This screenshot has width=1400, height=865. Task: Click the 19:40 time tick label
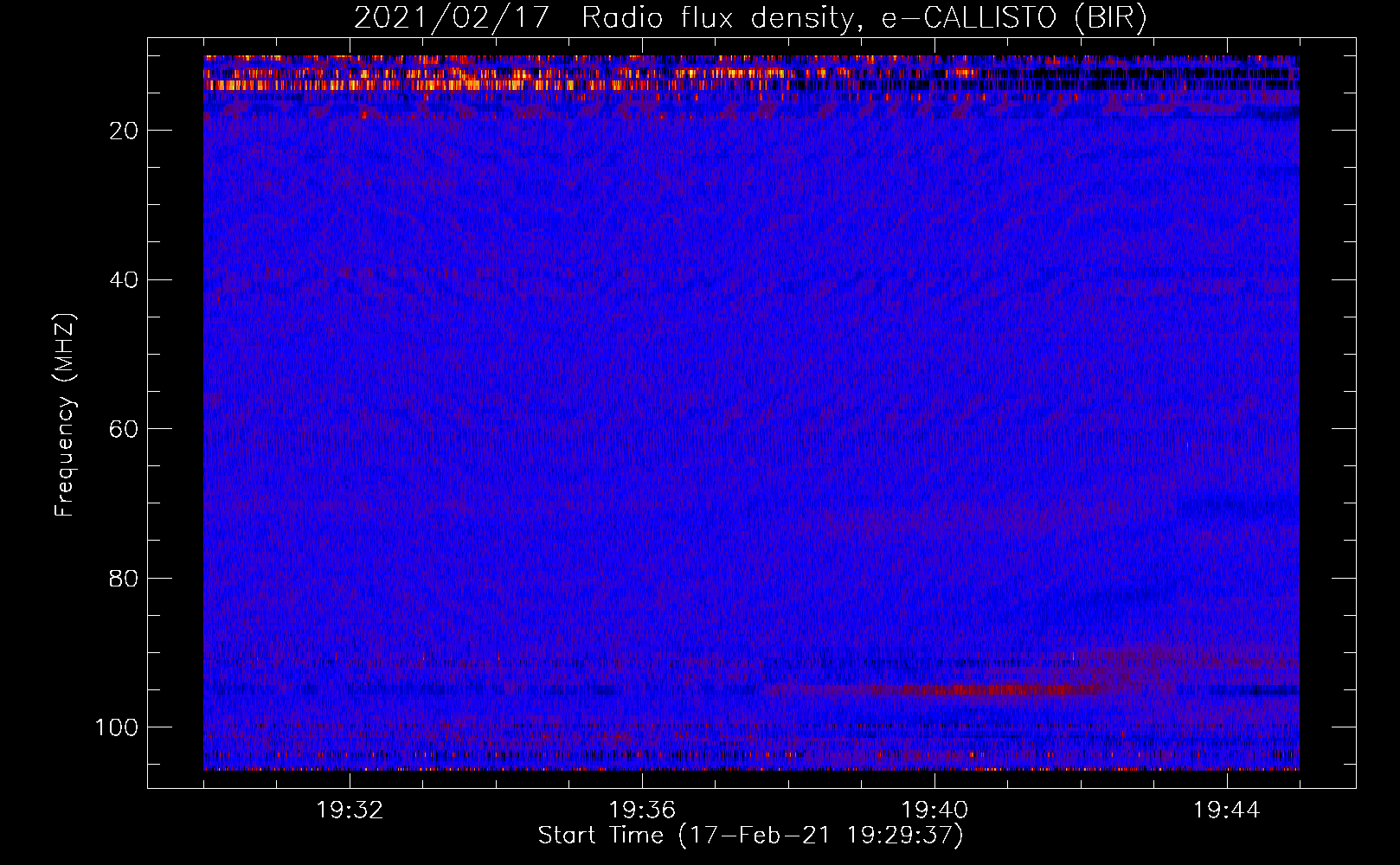tap(934, 811)
